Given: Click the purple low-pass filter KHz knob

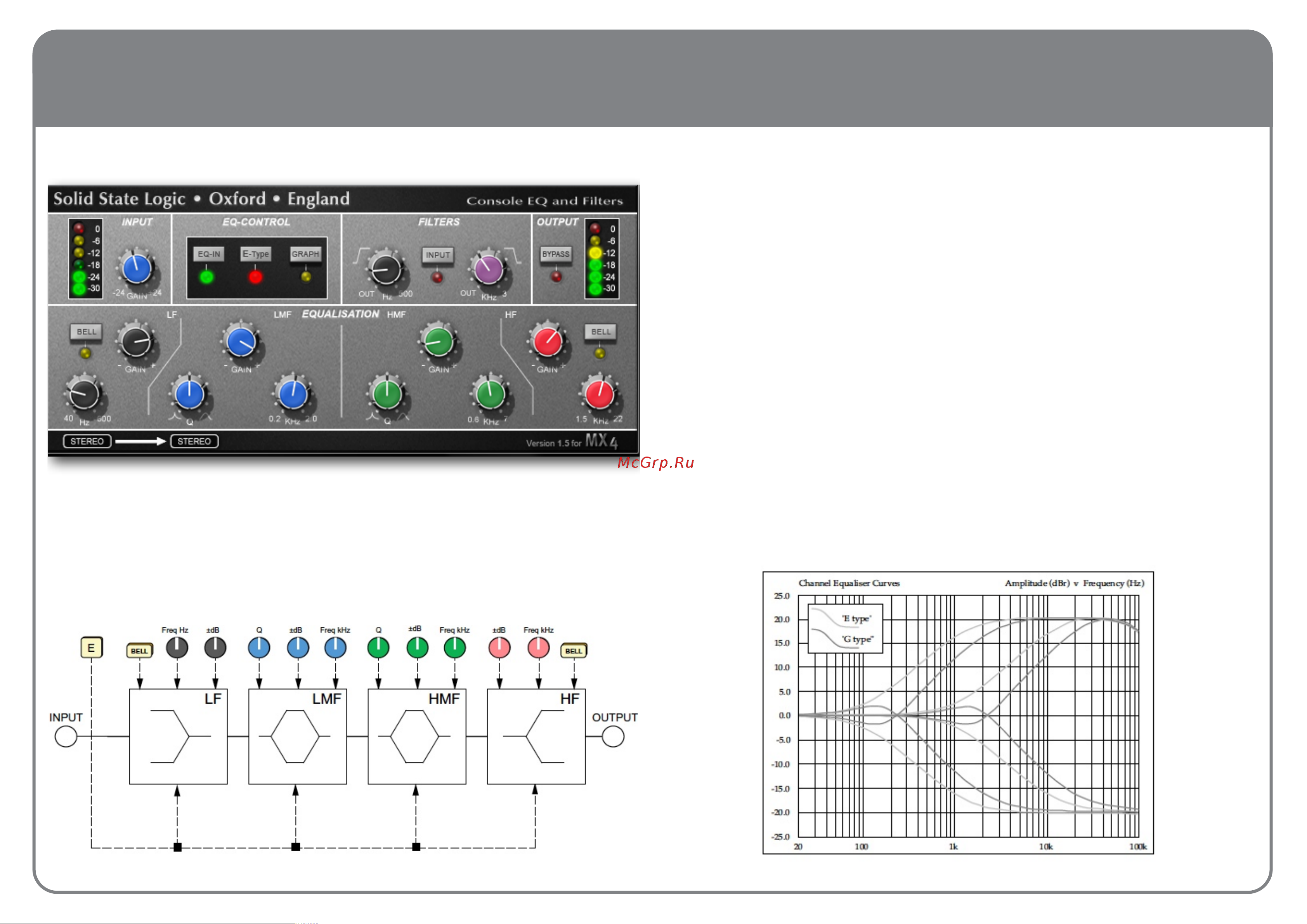Looking at the screenshot, I should coord(489,269).
